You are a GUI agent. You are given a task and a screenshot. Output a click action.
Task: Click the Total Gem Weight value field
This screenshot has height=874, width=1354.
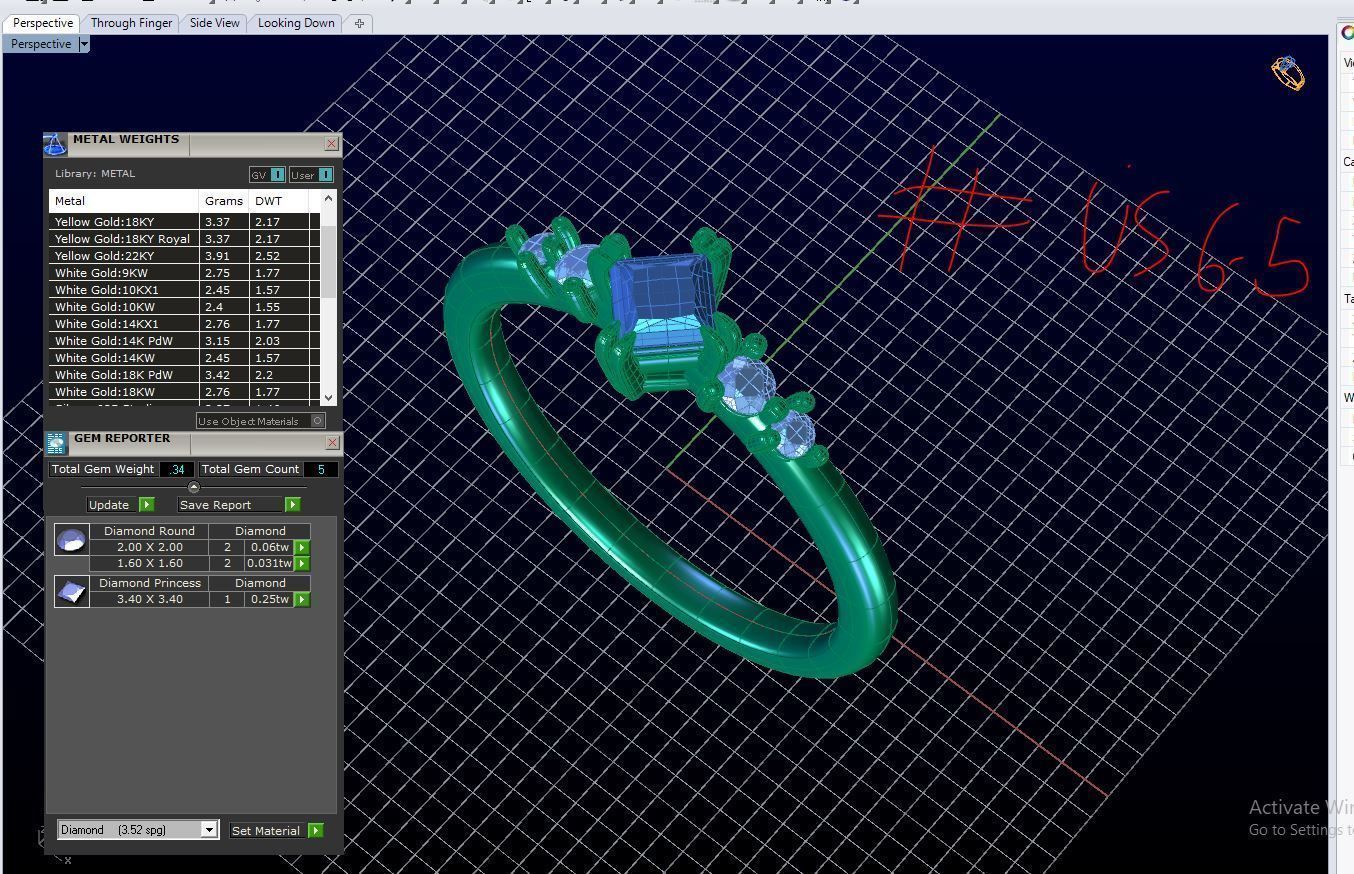(177, 469)
